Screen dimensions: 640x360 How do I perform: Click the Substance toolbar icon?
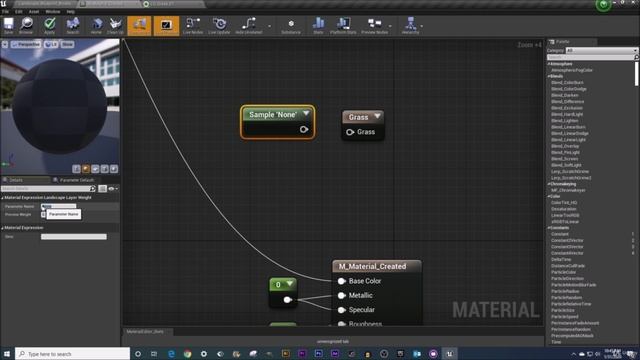tap(291, 26)
